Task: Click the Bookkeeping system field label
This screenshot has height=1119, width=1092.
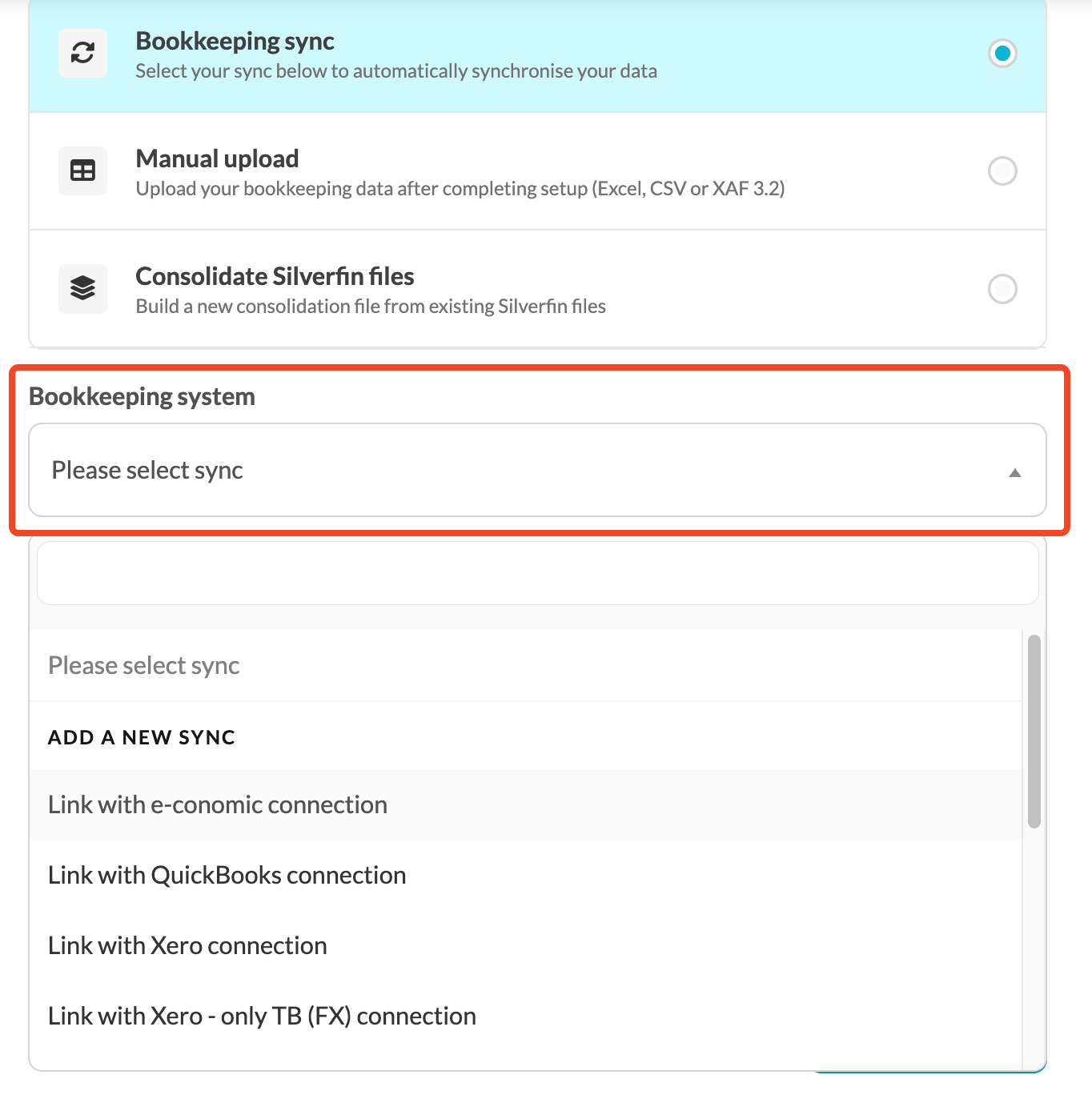Action: pos(142,397)
